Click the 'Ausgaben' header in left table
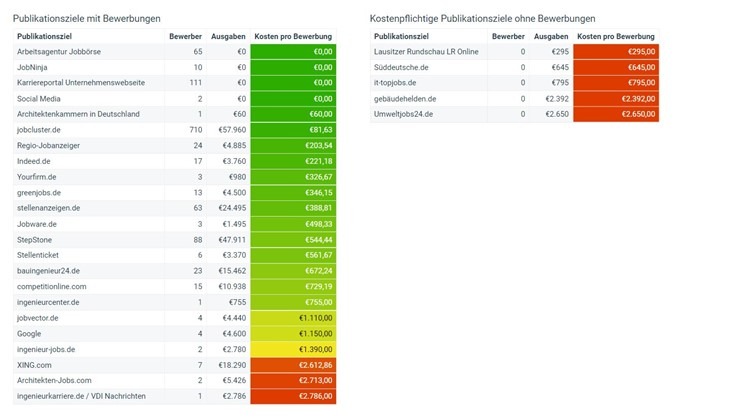 pos(228,36)
